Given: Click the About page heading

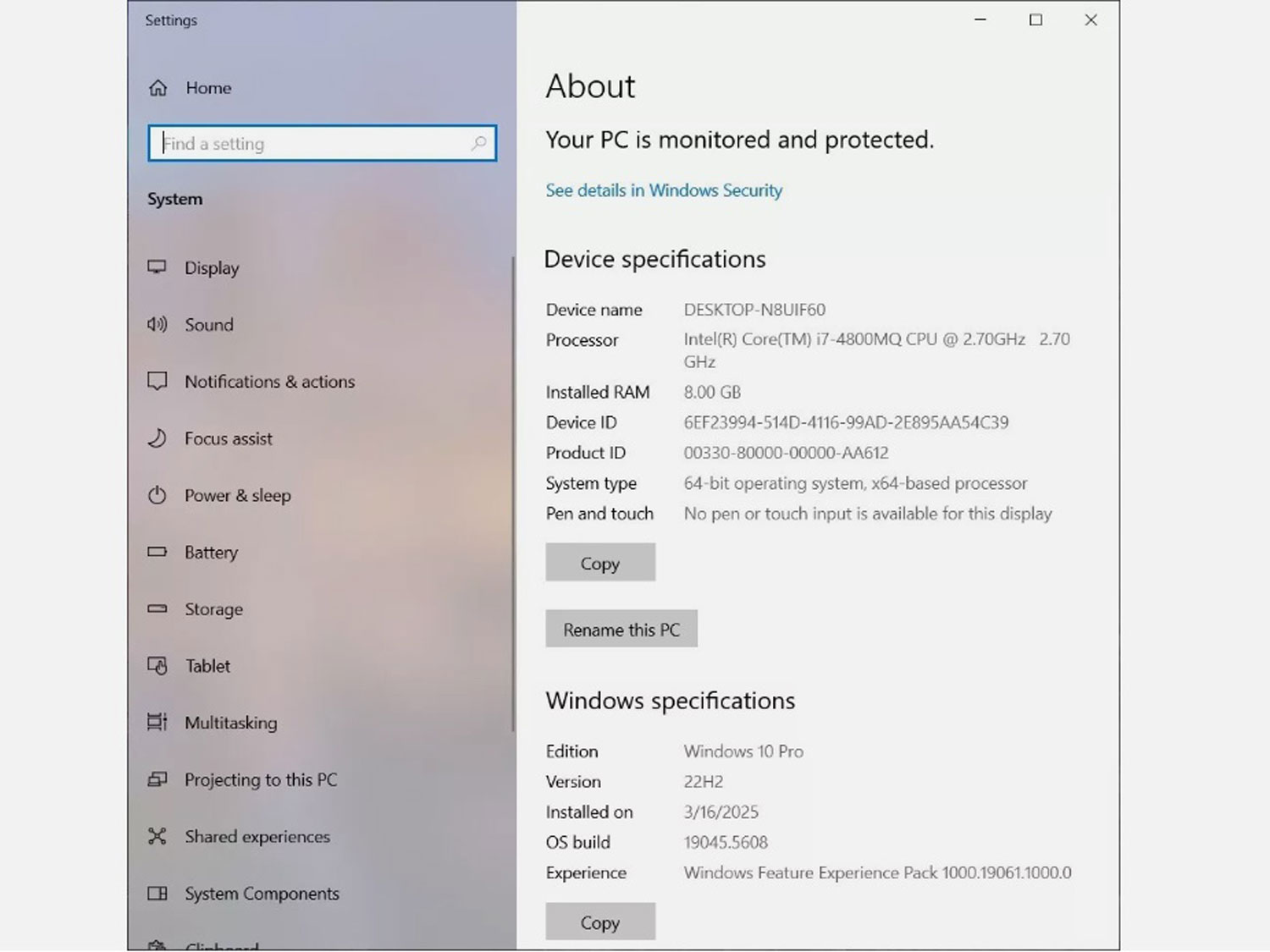Looking at the screenshot, I should 590,86.
